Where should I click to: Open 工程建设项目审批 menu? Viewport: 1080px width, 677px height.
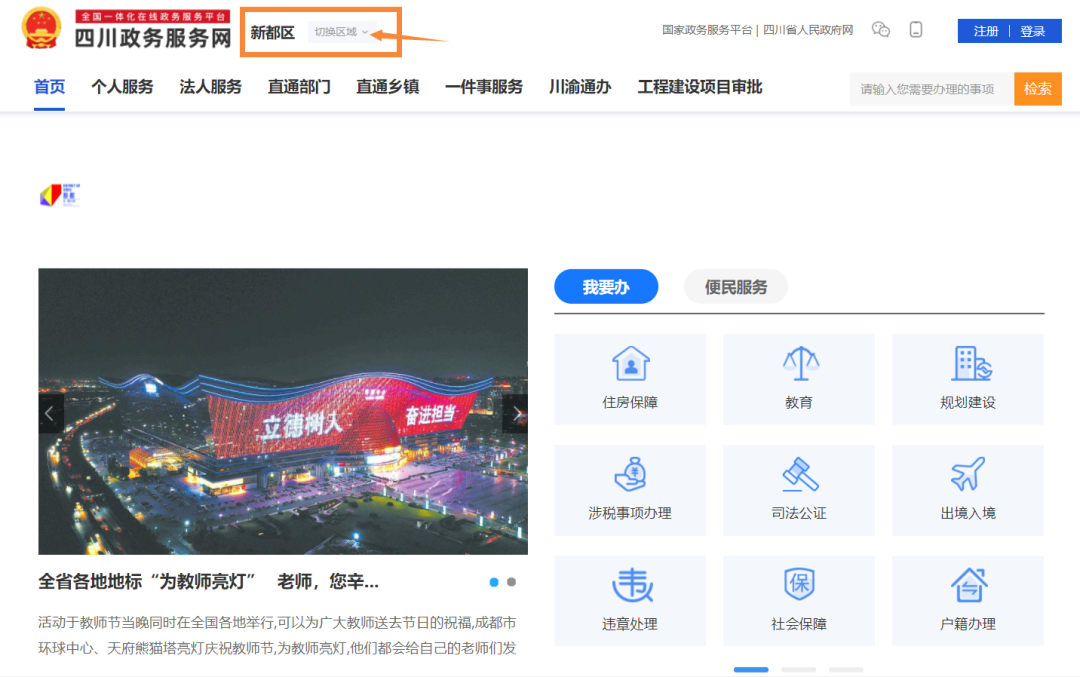700,87
